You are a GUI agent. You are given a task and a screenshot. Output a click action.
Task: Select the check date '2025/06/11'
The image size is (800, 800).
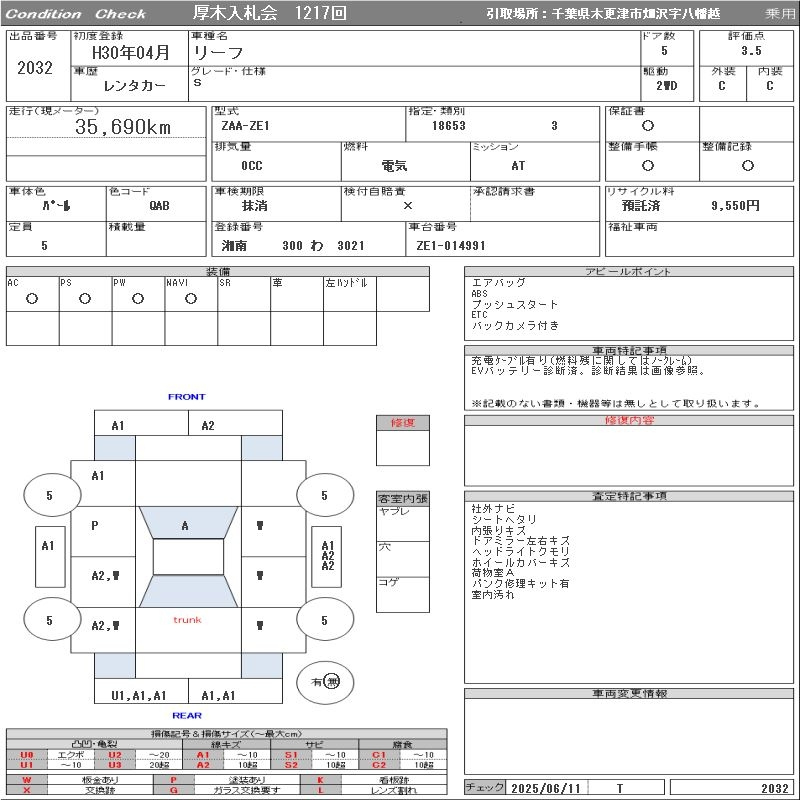click(545, 788)
